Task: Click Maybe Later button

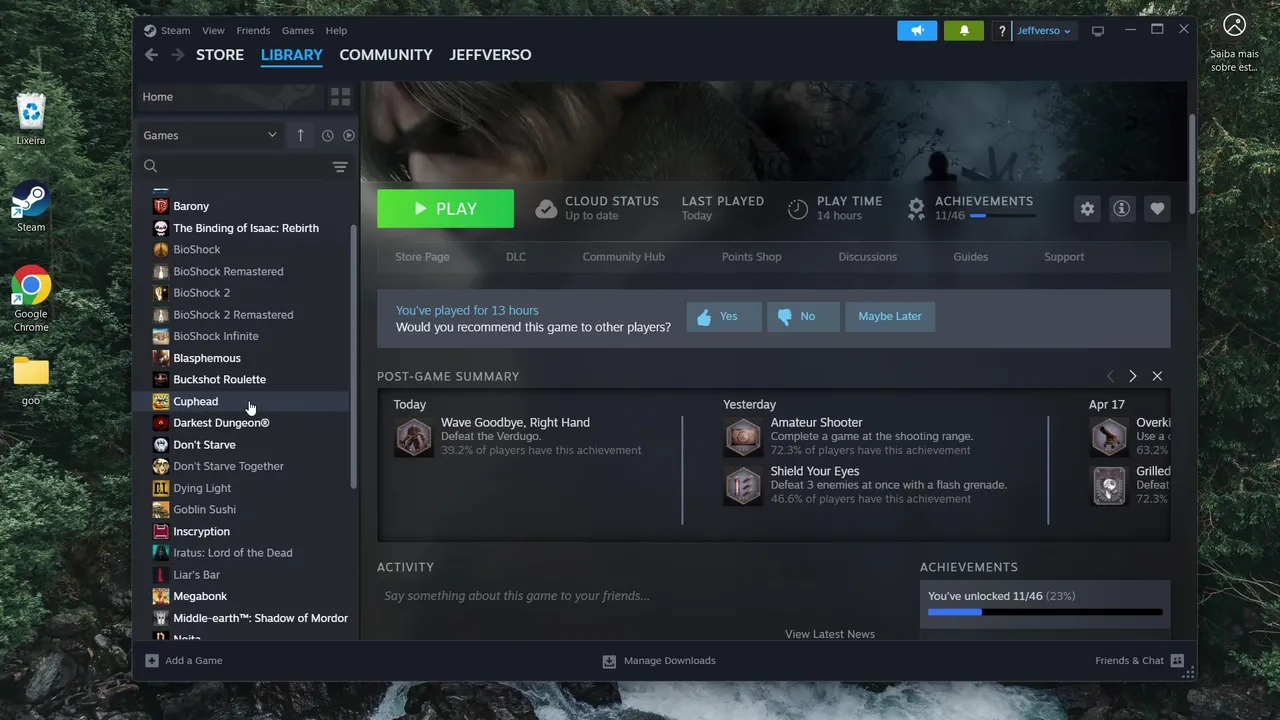Action: [890, 316]
